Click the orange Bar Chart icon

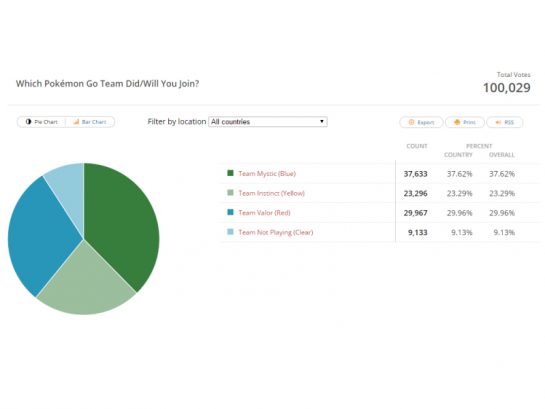76,122
